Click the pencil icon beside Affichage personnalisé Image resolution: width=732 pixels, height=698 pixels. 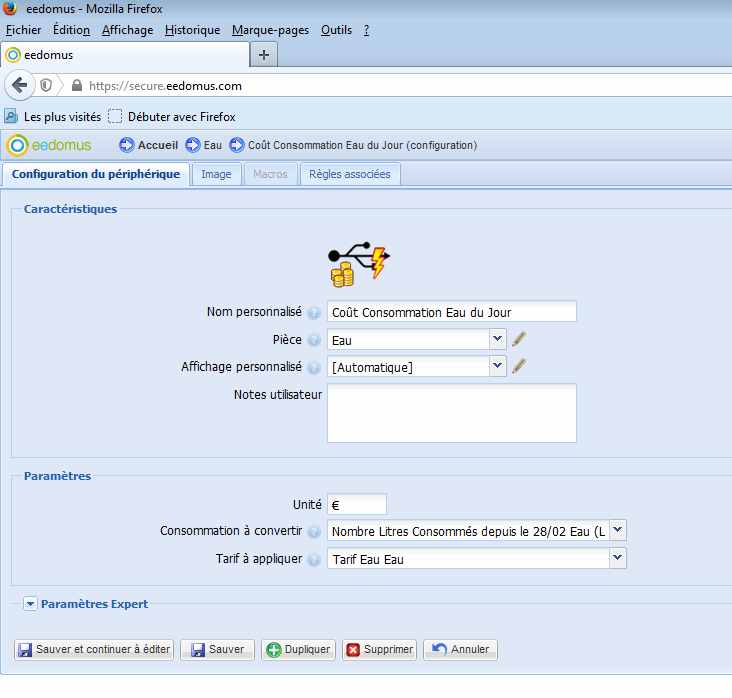519,367
